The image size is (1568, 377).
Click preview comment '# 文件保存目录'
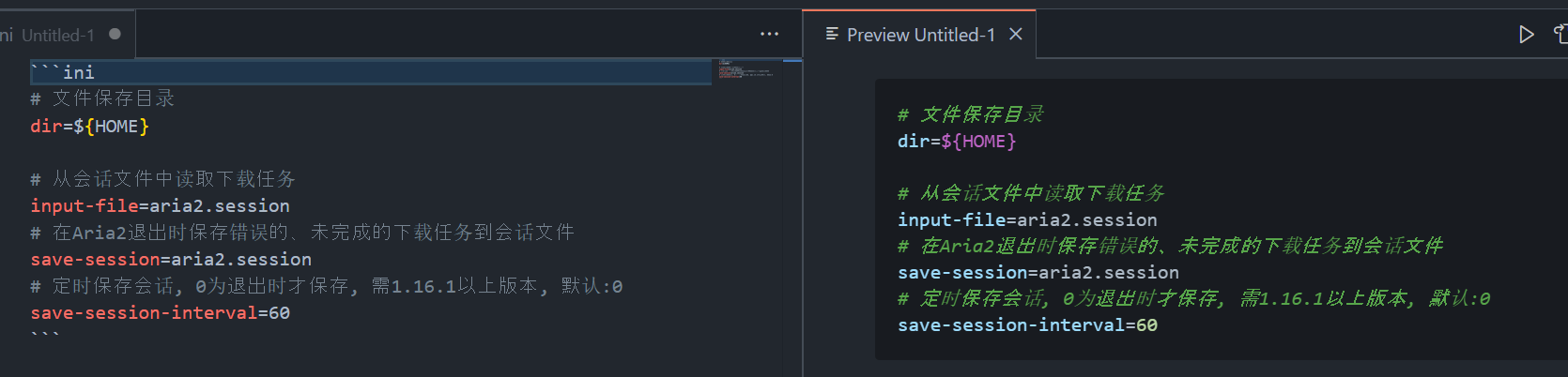971,114
